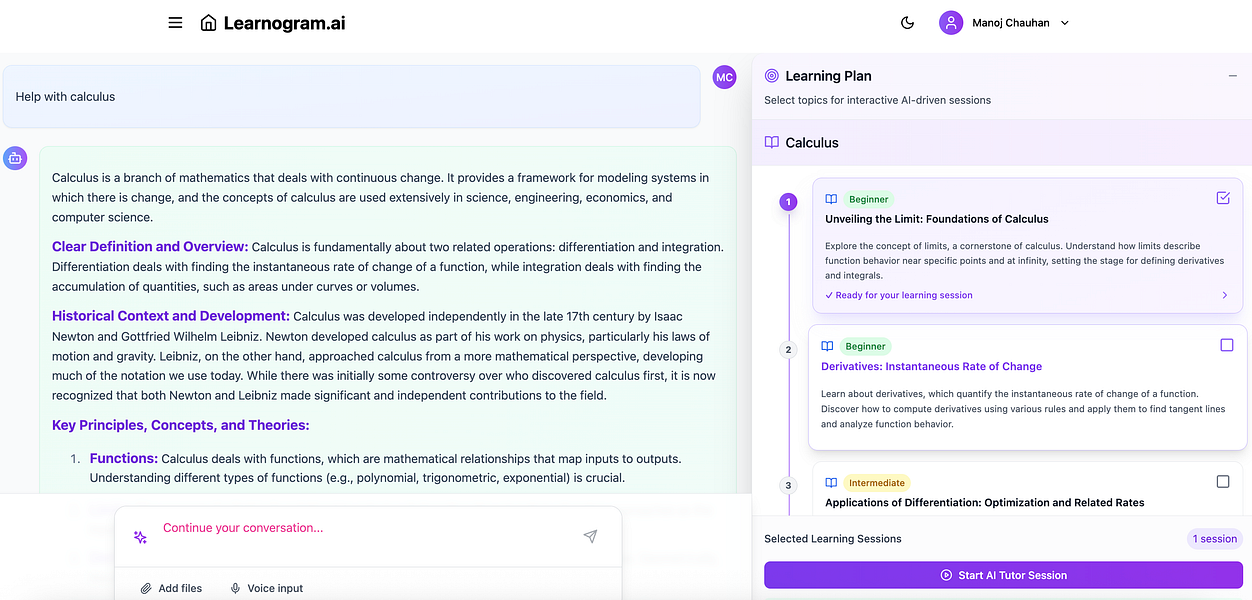Select the Applications of Differentiation checkbox
Image resolution: width=1252 pixels, height=600 pixels.
(1222, 481)
